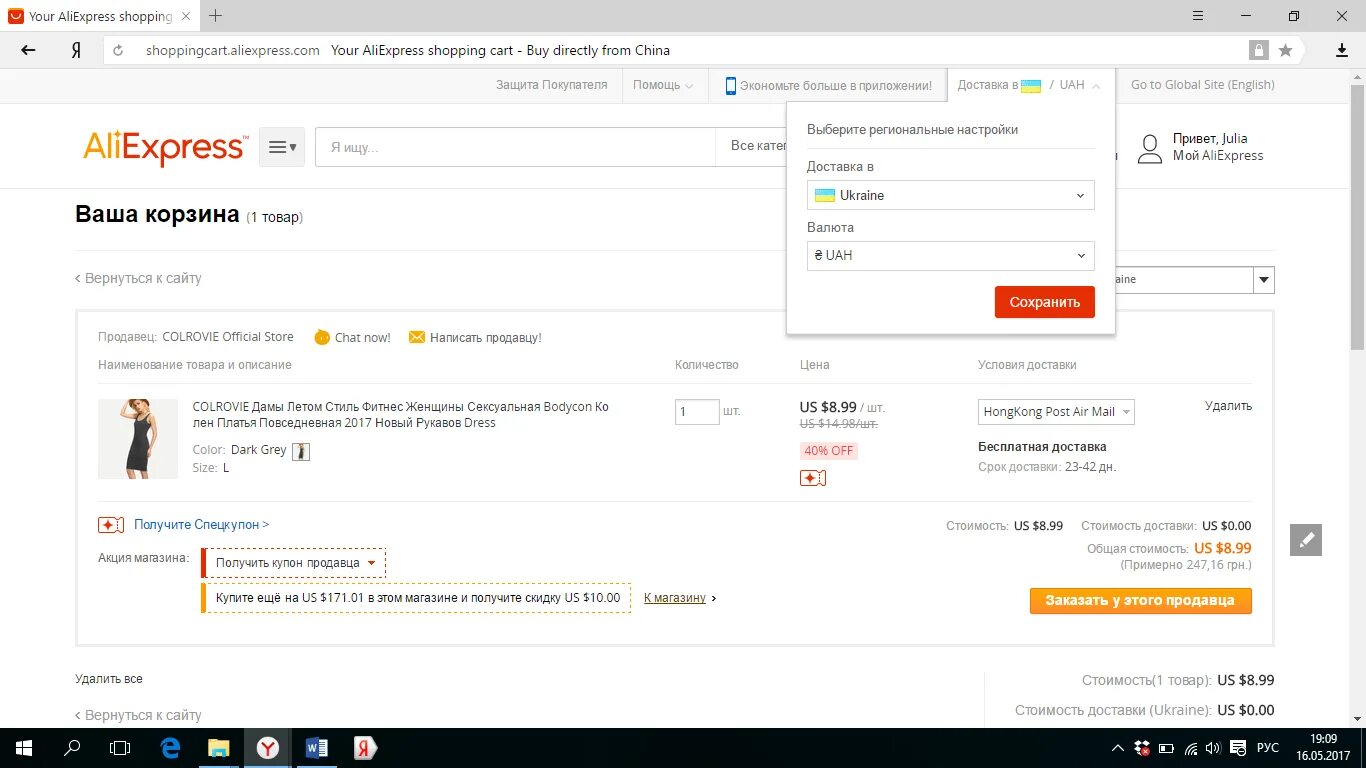Open the Ukraine country dropdown
This screenshot has height=768, width=1366.
coord(951,195)
